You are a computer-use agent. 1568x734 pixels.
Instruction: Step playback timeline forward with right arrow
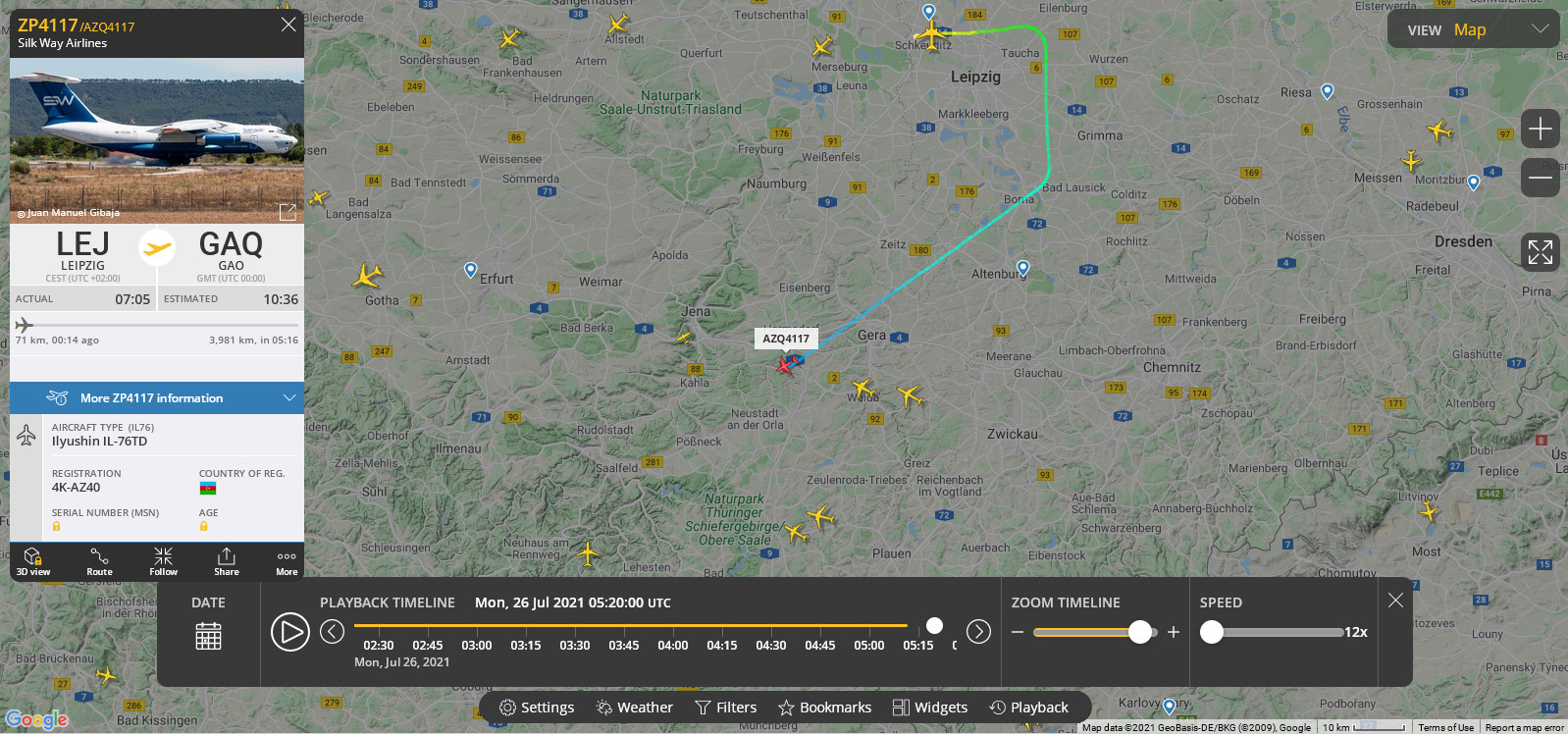click(978, 632)
